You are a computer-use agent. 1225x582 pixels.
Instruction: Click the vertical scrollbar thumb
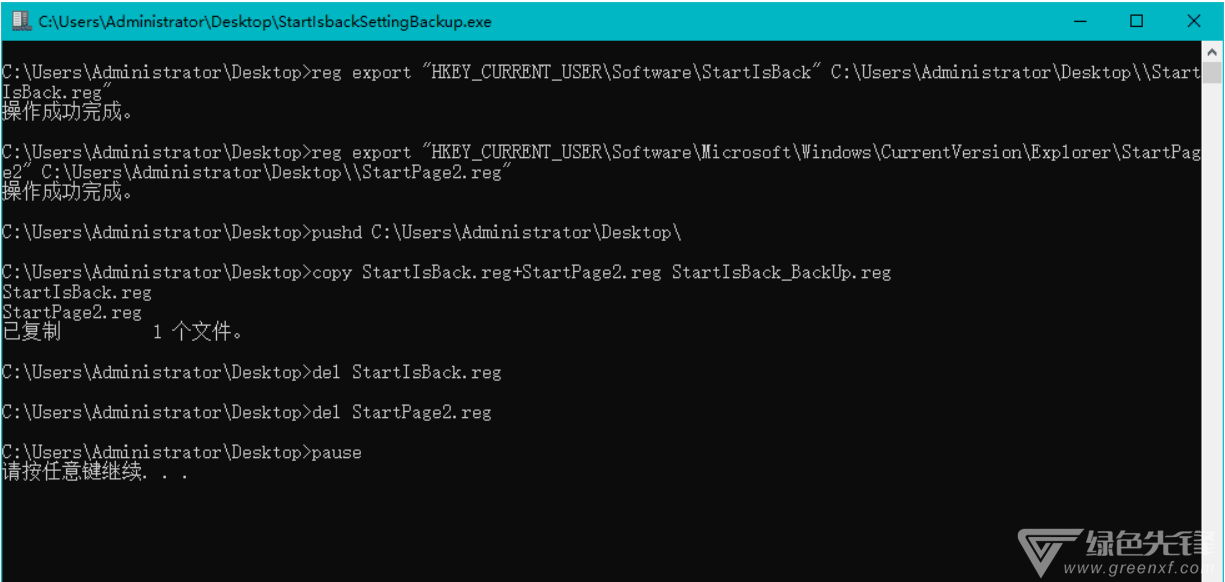[1212, 73]
